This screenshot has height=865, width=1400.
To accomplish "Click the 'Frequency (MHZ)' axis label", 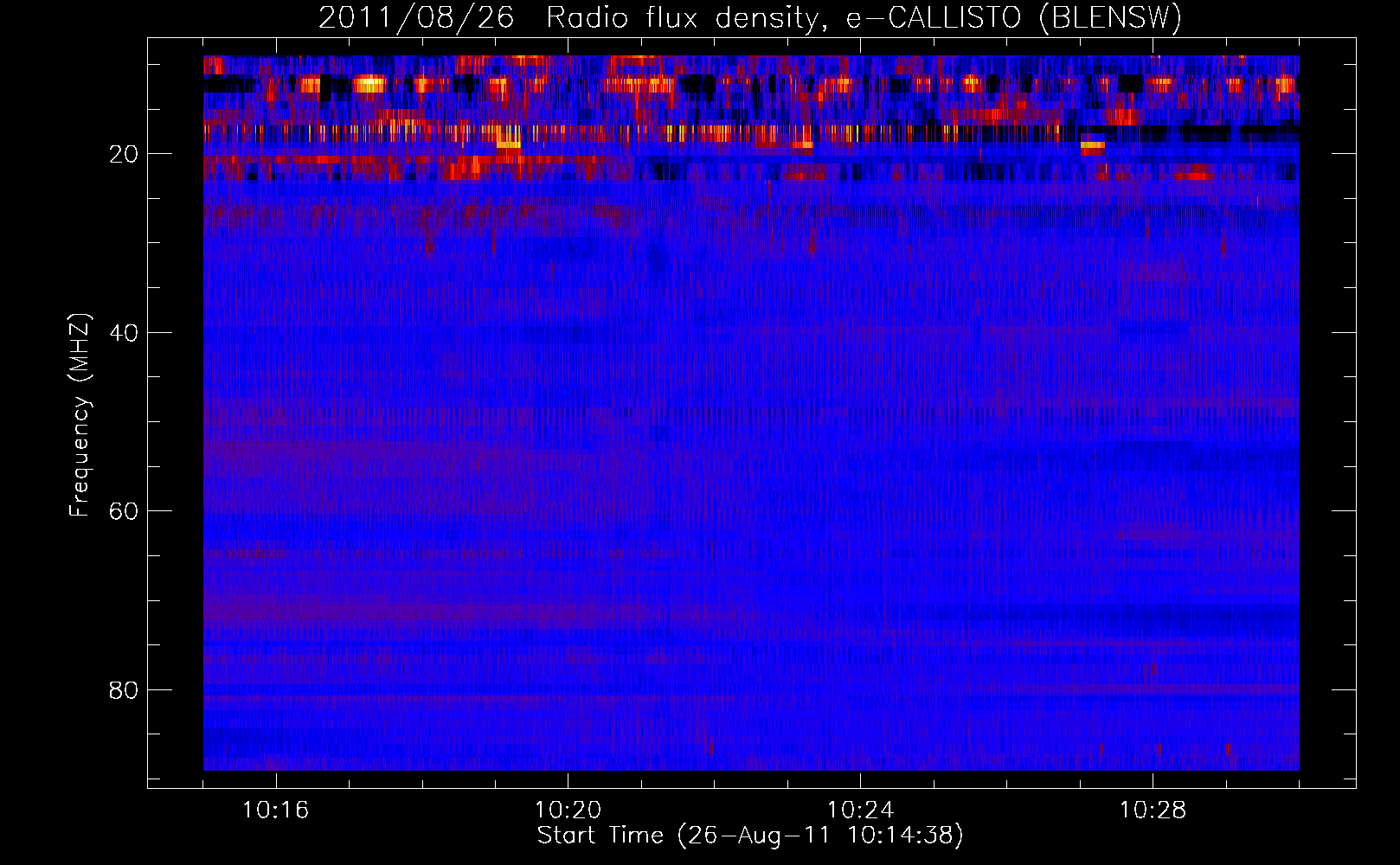I will click(79, 415).
